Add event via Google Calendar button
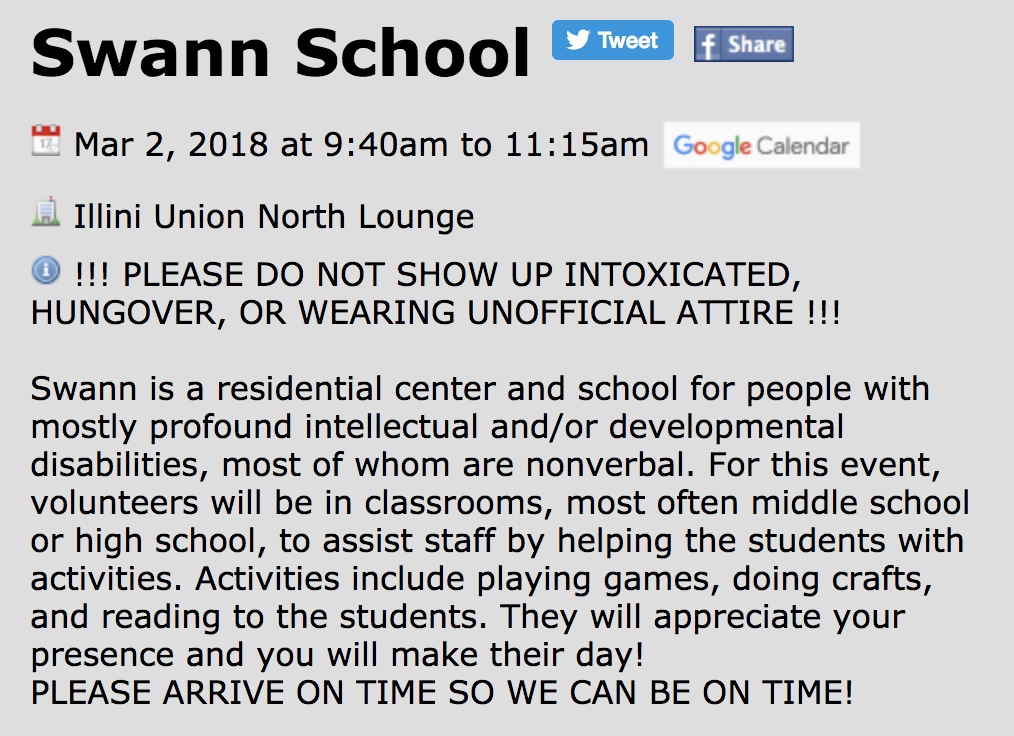This screenshot has width=1014, height=736. 761,146
